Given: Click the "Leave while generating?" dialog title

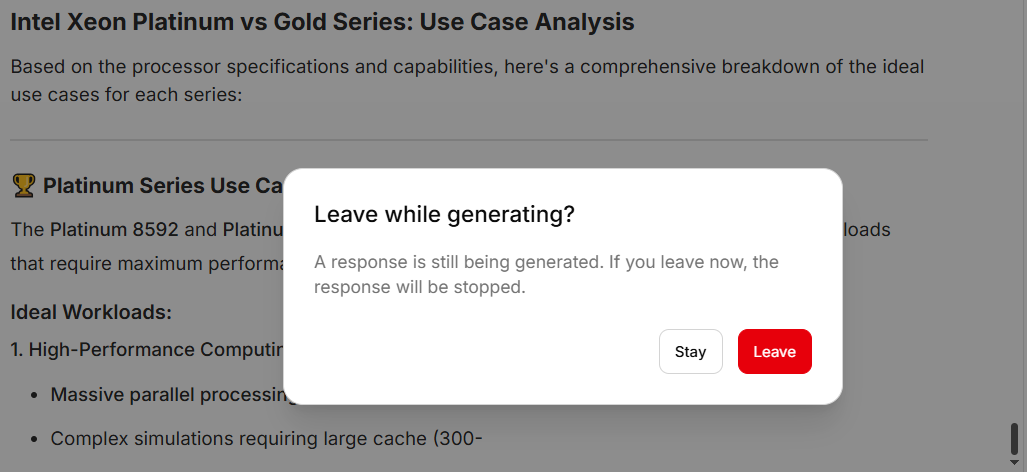Looking at the screenshot, I should click(444, 214).
